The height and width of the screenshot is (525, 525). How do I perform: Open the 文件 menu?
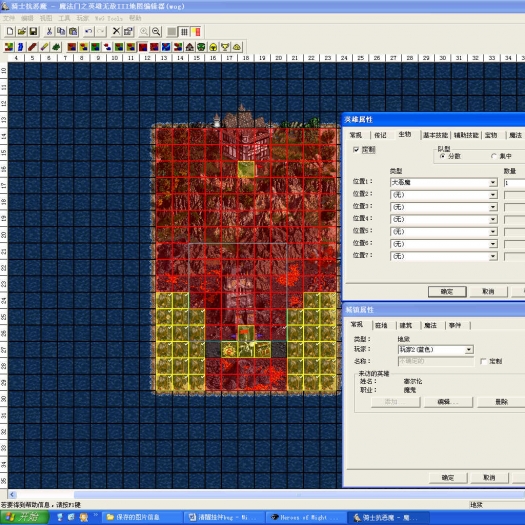(x=9, y=18)
